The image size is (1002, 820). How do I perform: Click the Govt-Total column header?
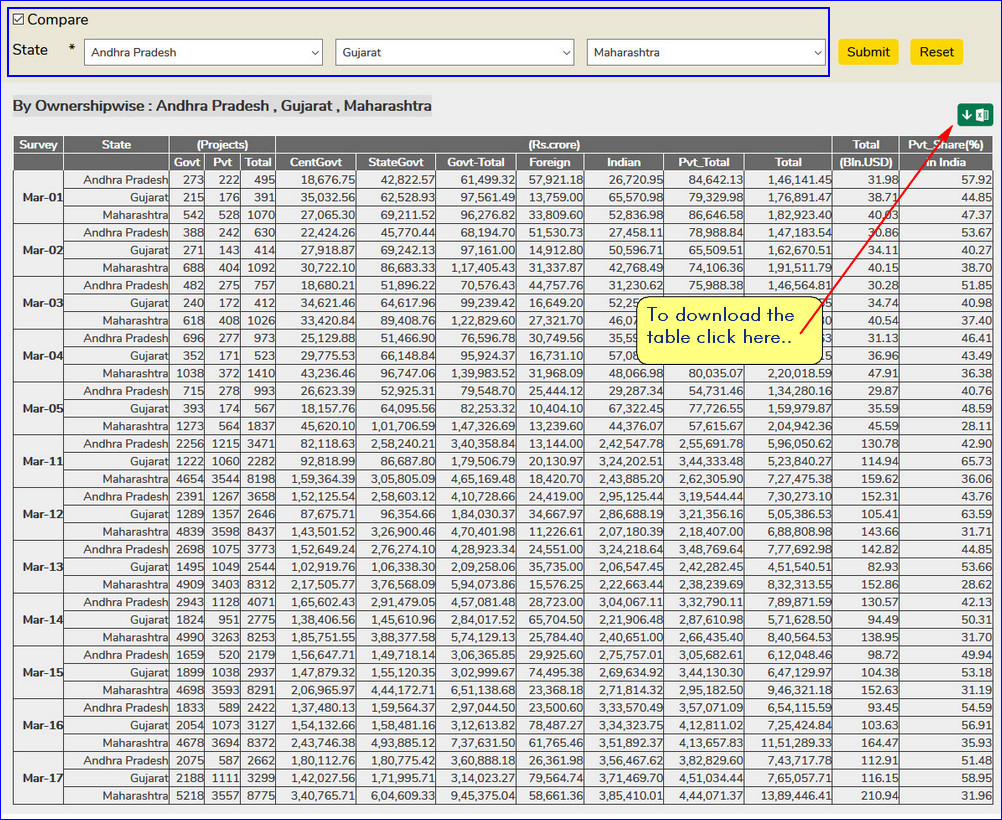tap(476, 162)
